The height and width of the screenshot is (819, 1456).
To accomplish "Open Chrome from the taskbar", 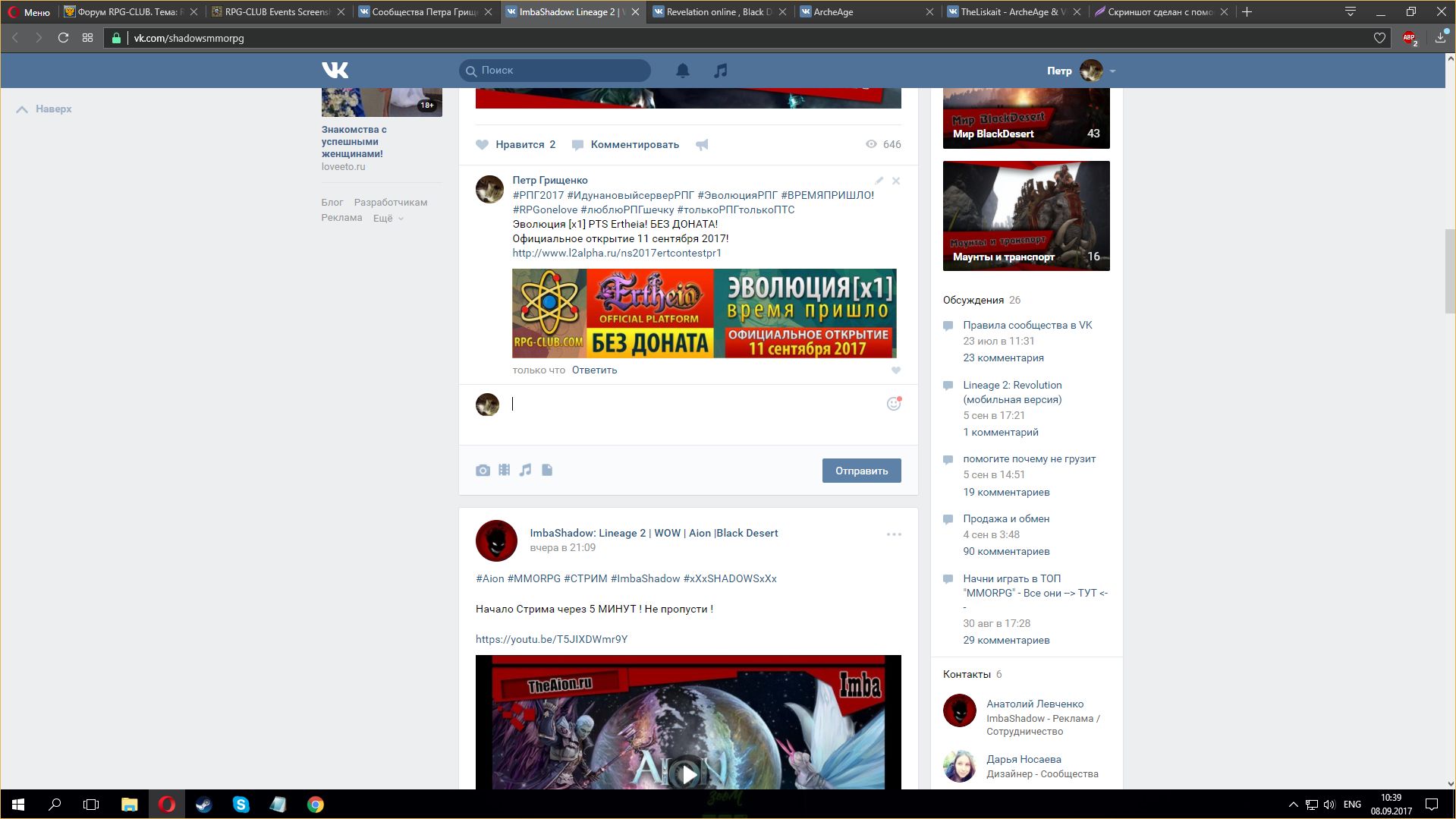I will 315,805.
